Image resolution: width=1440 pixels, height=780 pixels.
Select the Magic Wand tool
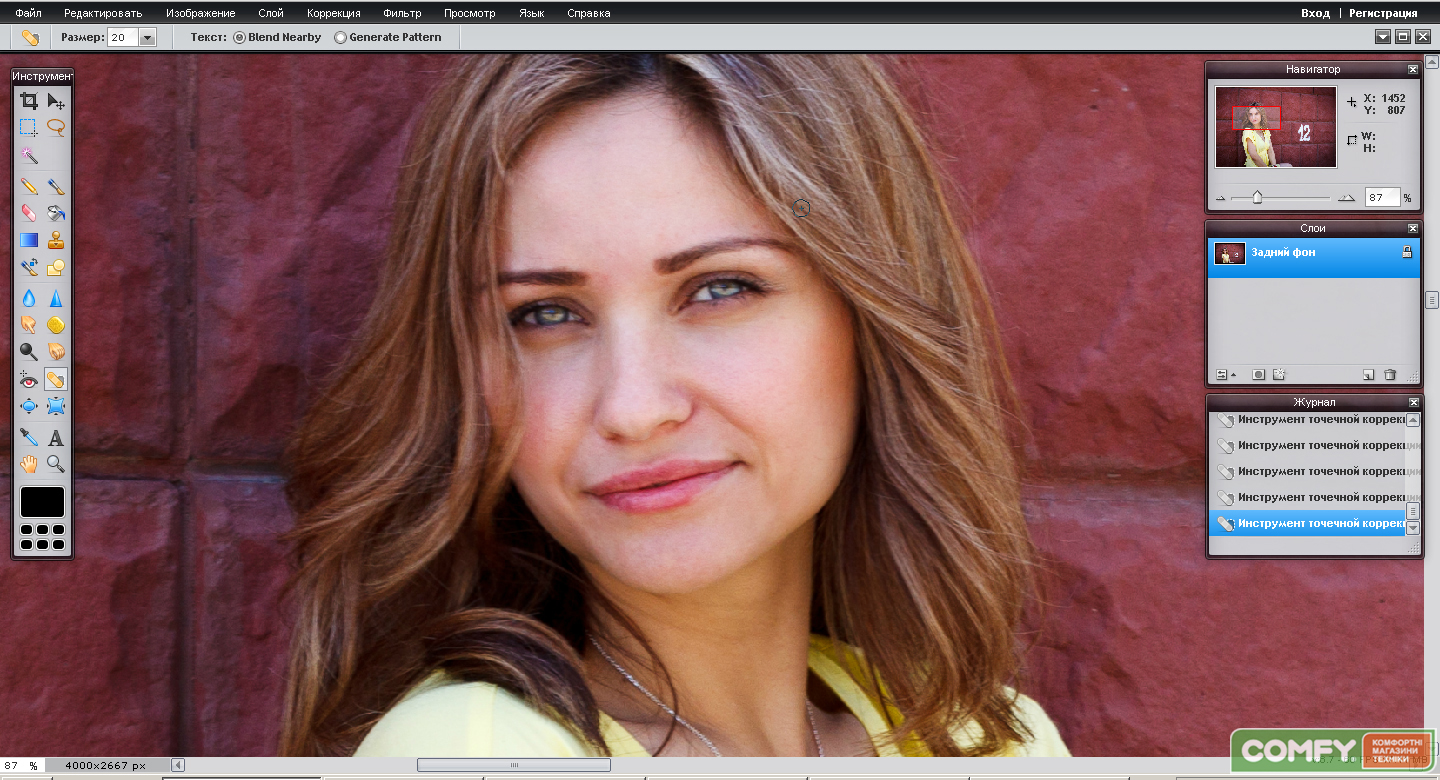29,156
